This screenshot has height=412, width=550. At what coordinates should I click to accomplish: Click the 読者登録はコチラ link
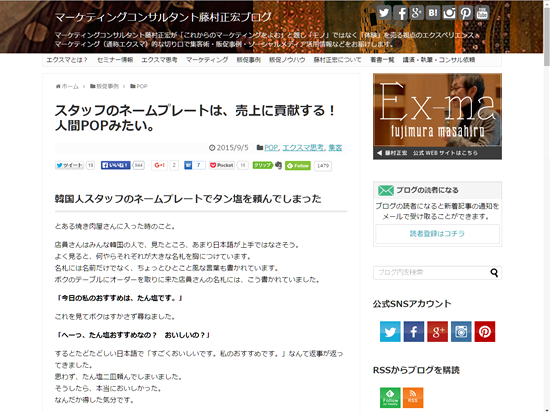tap(437, 234)
